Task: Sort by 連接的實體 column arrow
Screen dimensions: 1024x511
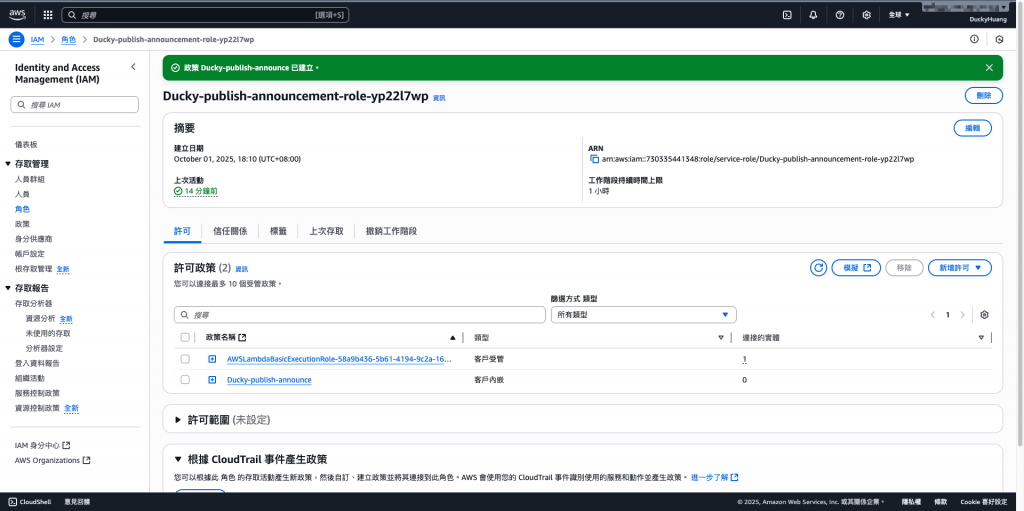Action: coord(981,338)
